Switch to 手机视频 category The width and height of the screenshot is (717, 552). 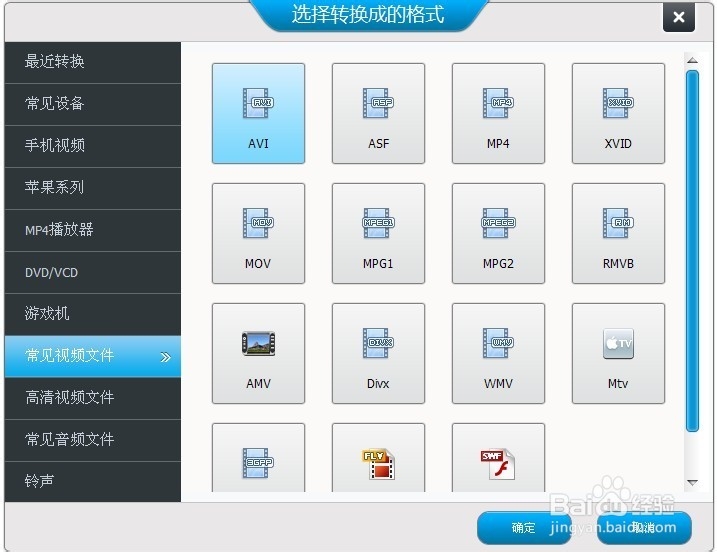pyautogui.click(x=93, y=146)
